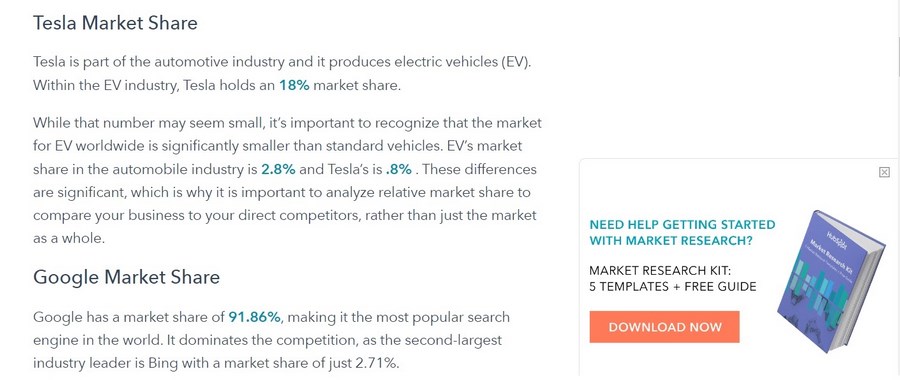Click the '5 Templates + Free Guide' text
The height and width of the screenshot is (380, 900).
pos(673,286)
